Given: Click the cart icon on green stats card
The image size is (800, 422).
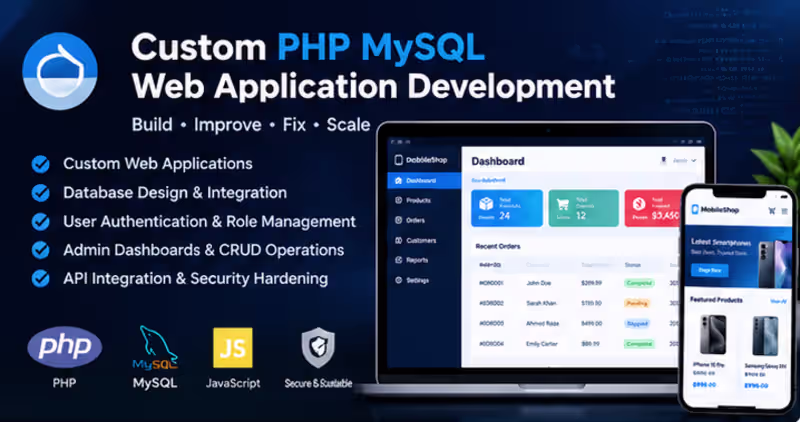Looking at the screenshot, I should coord(563,204).
